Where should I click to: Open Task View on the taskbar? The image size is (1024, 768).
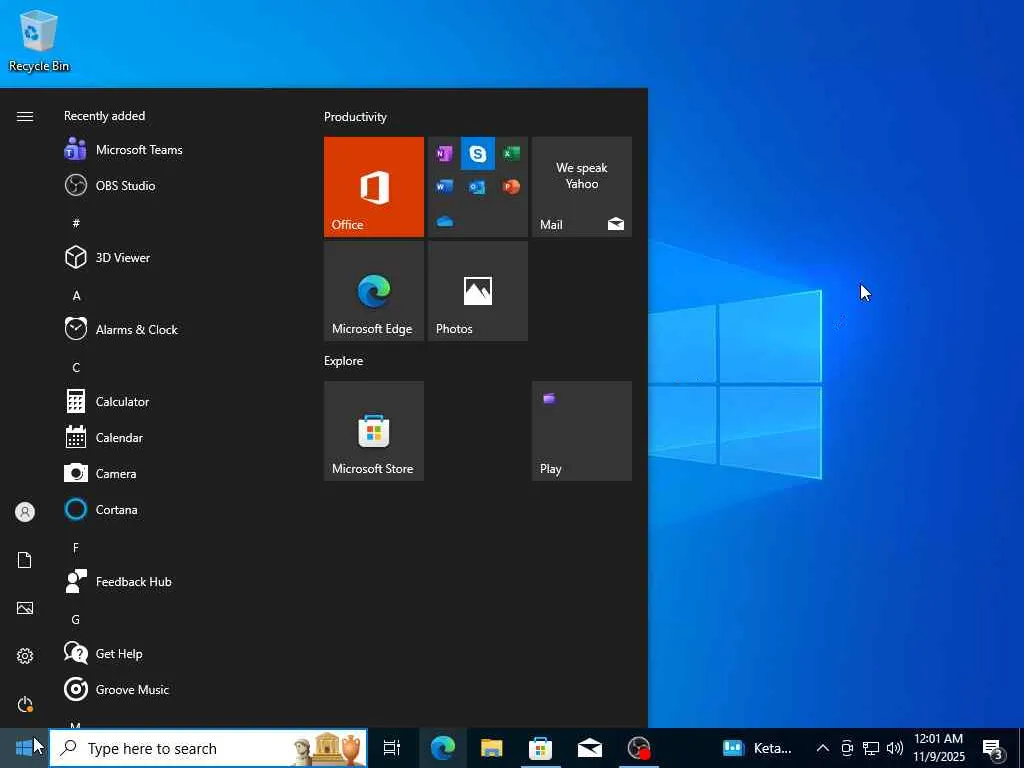click(x=392, y=748)
